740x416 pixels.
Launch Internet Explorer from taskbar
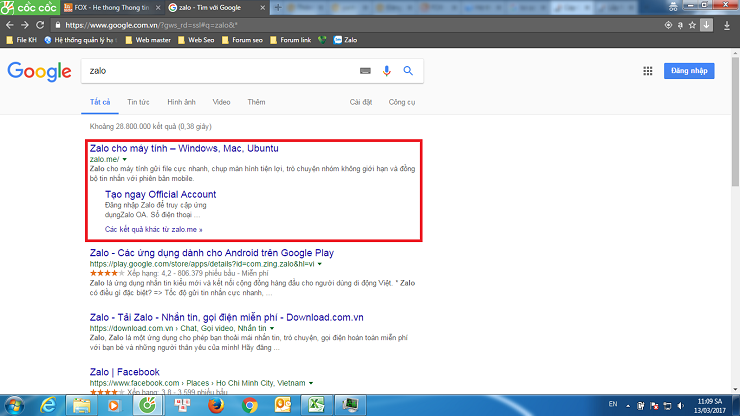[x=48, y=406]
